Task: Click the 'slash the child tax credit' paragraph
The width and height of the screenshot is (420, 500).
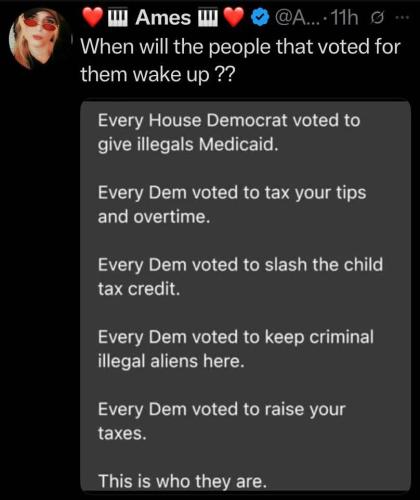Action: 240,277
